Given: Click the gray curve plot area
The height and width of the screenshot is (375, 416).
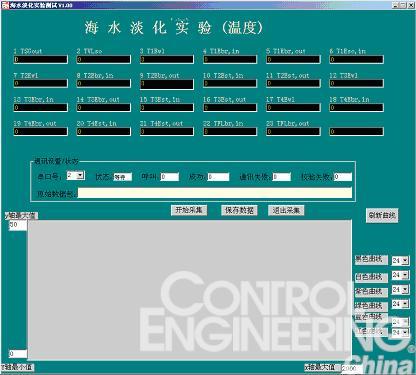Looking at the screenshot, I should point(189,290).
